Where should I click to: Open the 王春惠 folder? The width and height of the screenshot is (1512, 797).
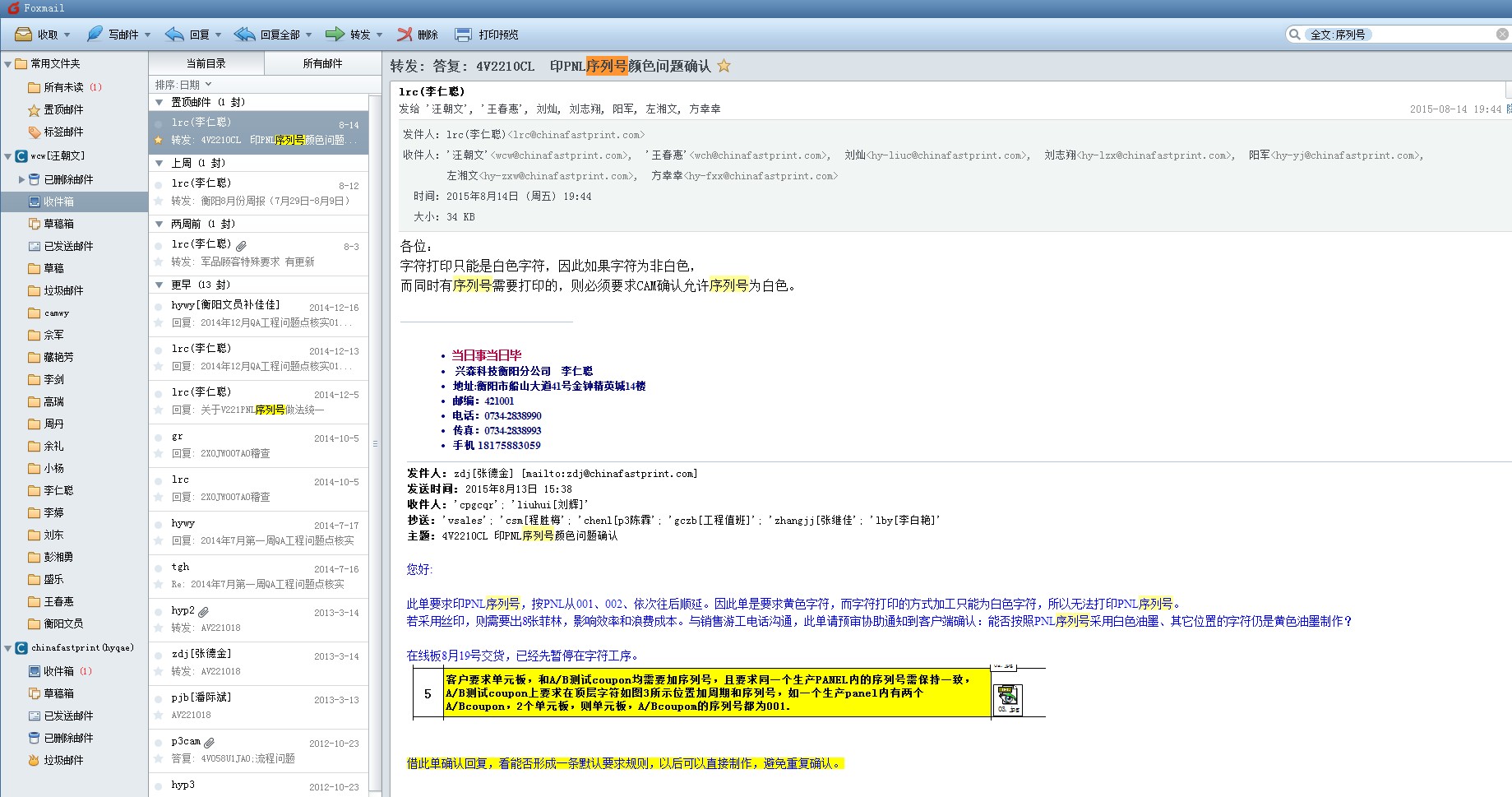pos(51,601)
